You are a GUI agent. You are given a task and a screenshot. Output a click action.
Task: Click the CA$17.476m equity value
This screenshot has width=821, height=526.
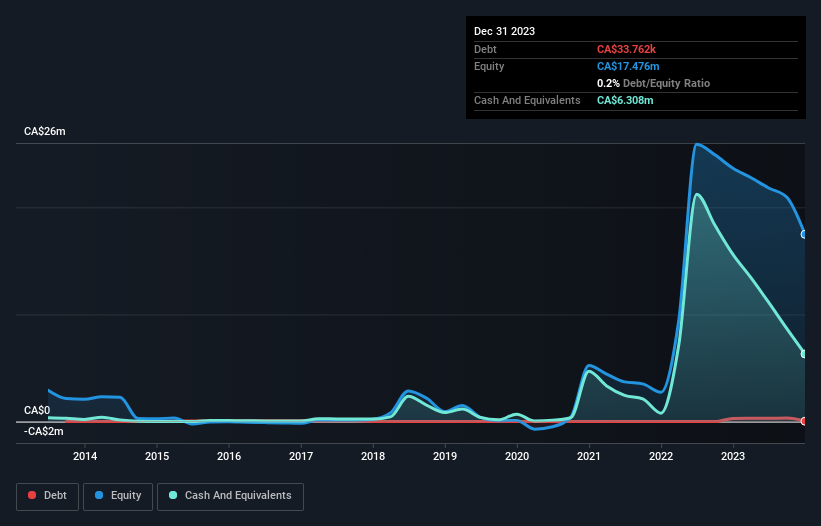click(628, 66)
